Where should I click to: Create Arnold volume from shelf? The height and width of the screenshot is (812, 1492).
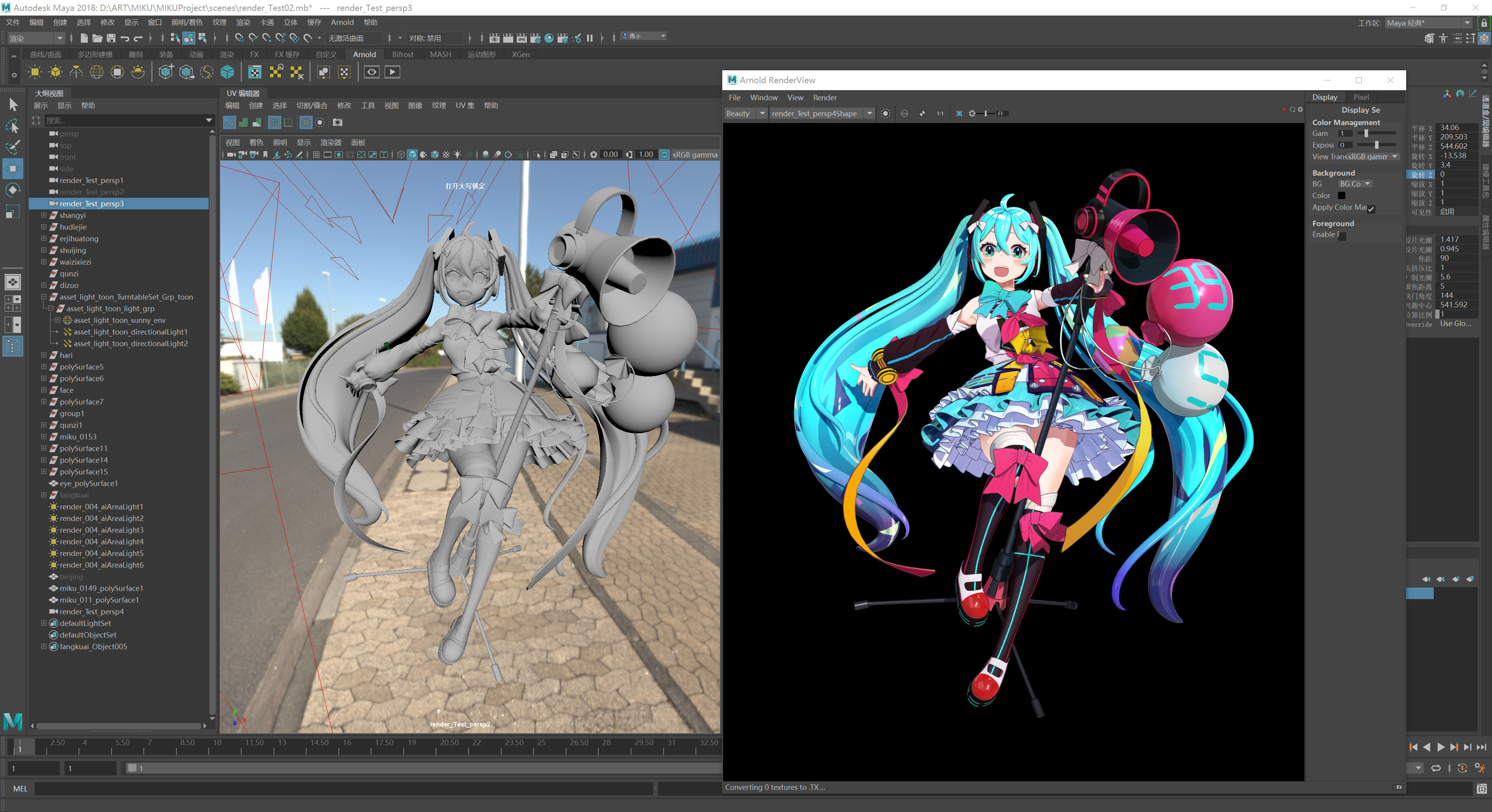228,72
